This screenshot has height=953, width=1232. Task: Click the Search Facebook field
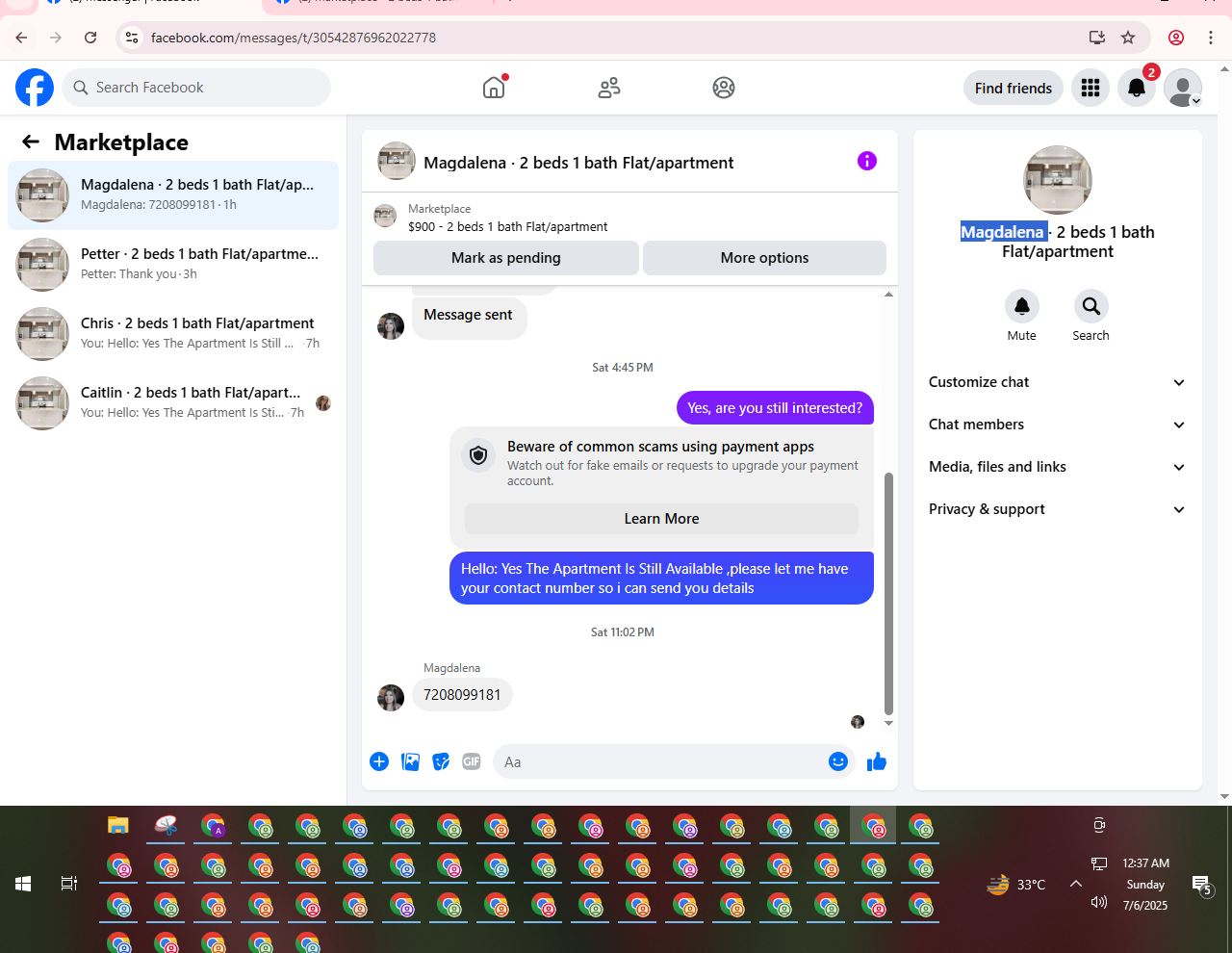[196, 88]
